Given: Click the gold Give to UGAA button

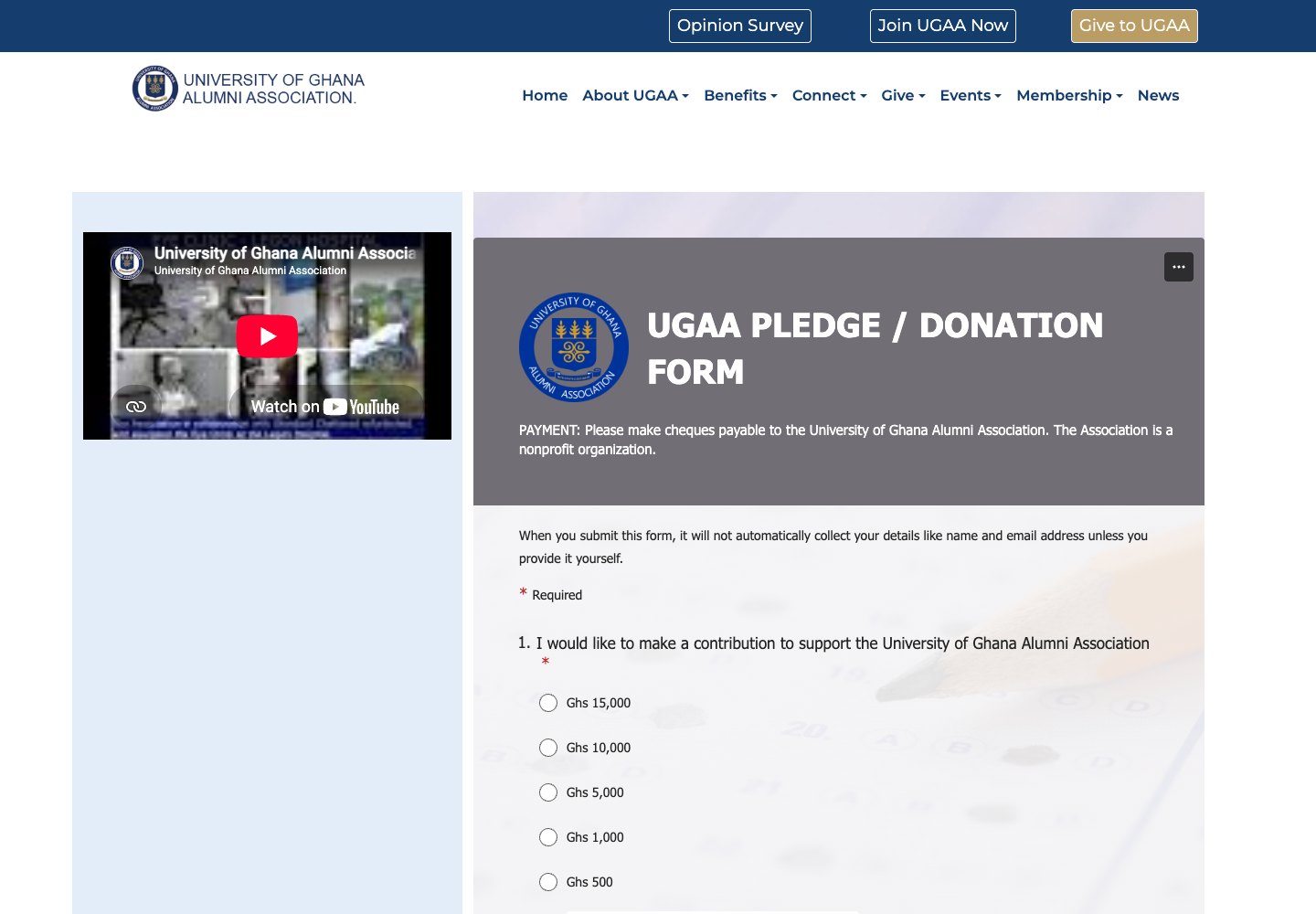Looking at the screenshot, I should (x=1134, y=26).
